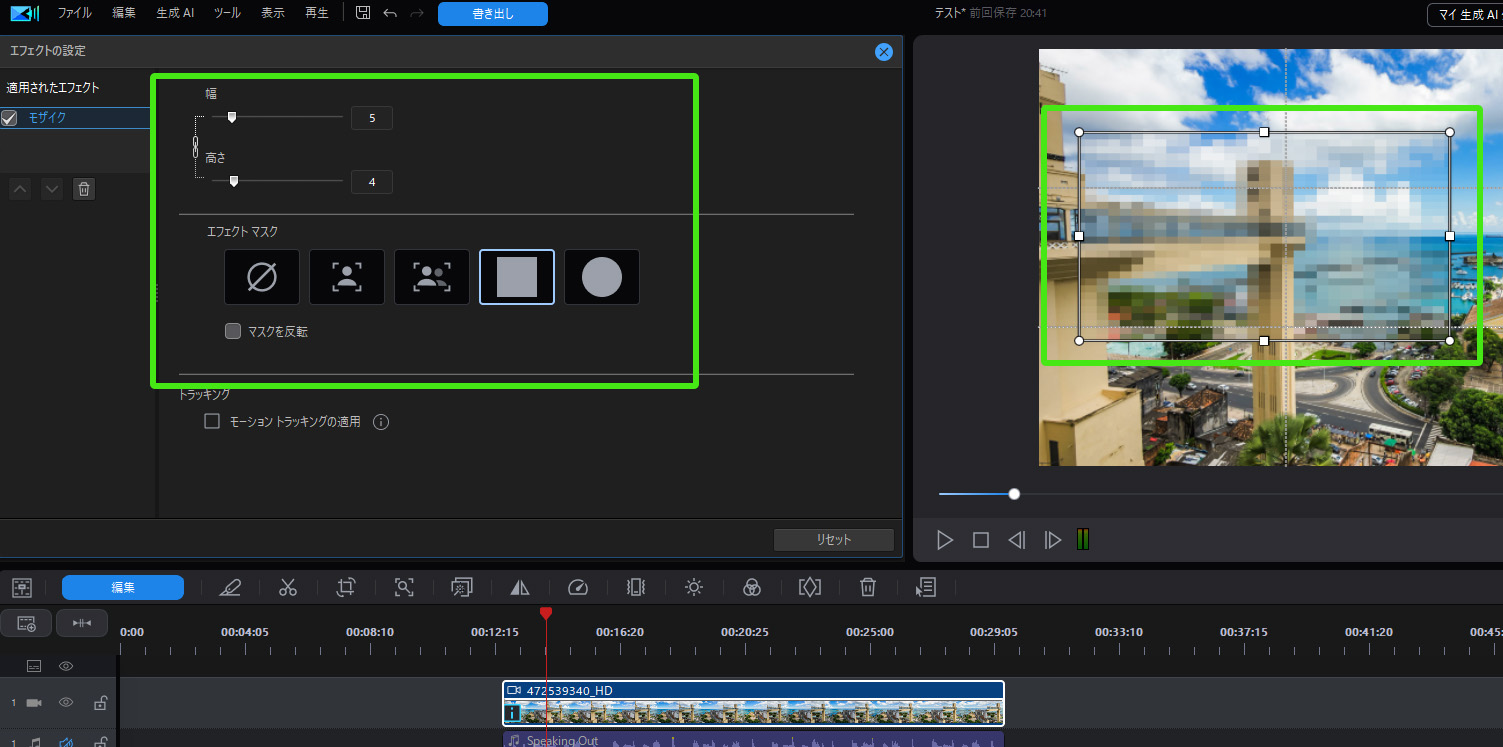Open the speed gauge tool
This screenshot has height=747, width=1503.
[578, 588]
